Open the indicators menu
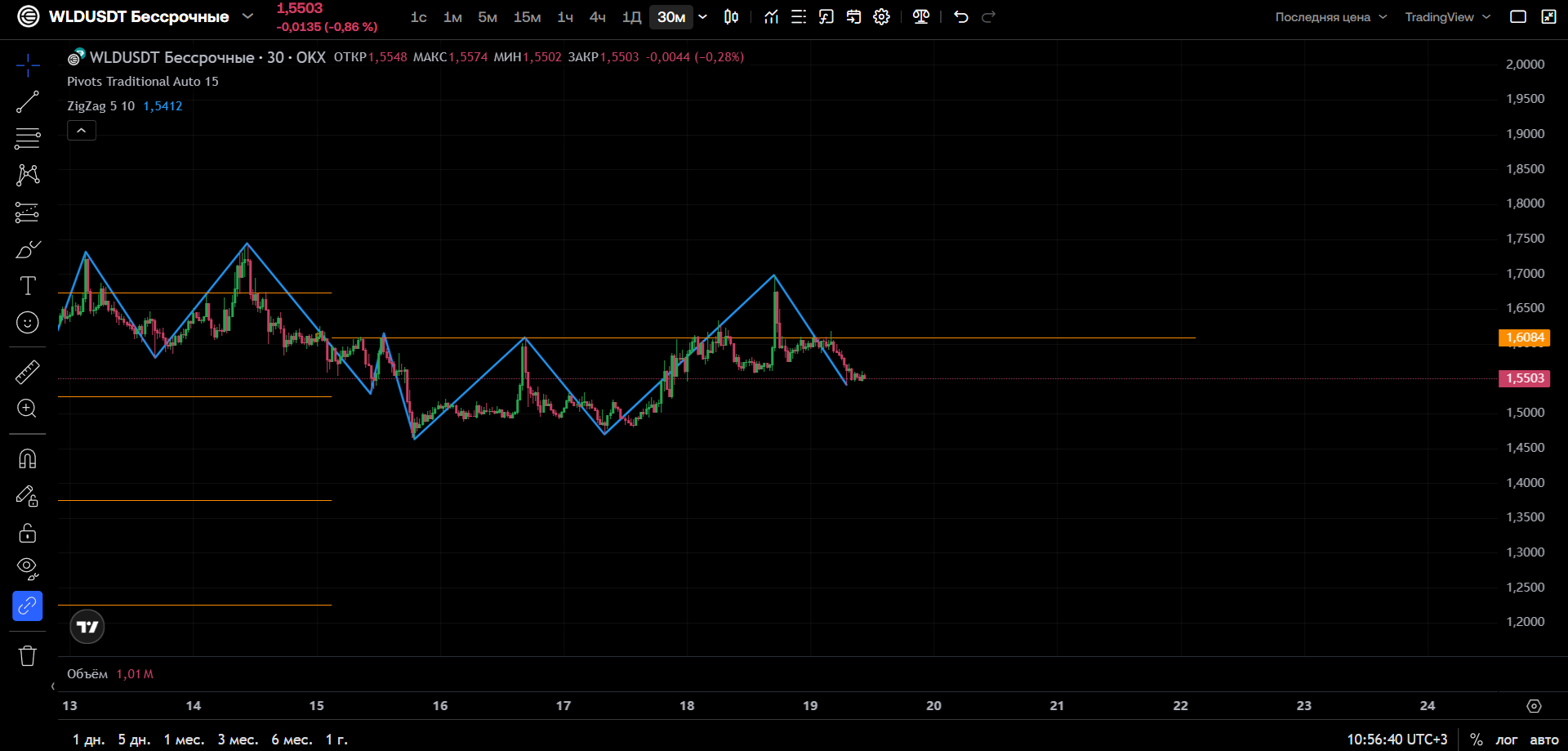This screenshot has width=1568, height=751. [771, 17]
